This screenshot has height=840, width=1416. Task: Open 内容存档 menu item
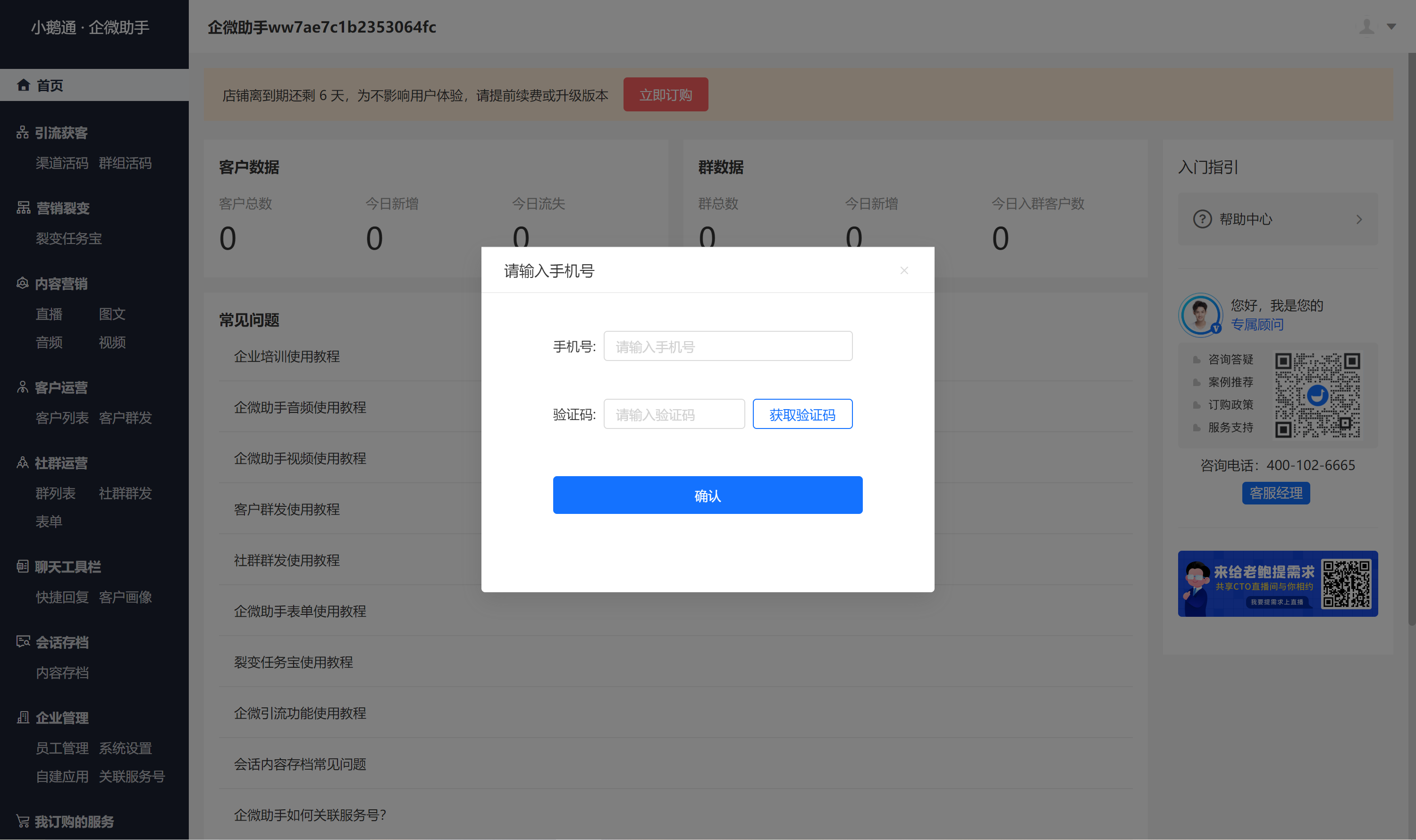(62, 672)
